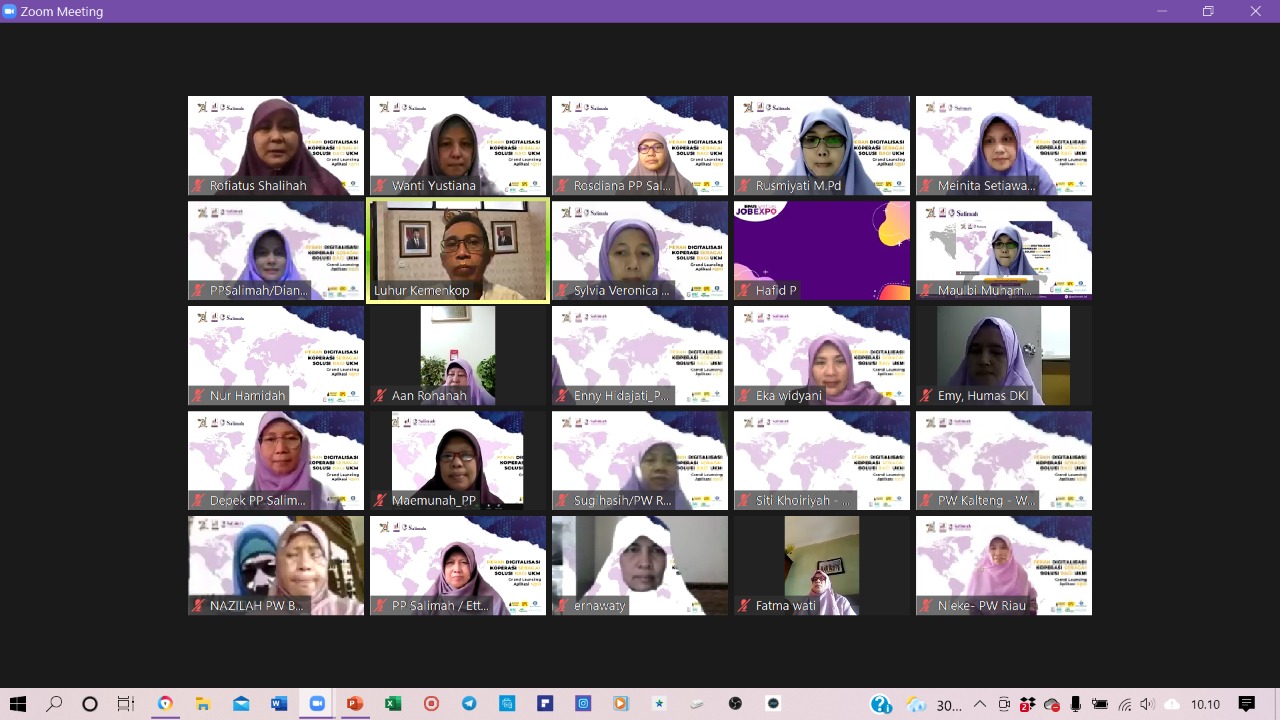This screenshot has height=720, width=1280.
Task: Open Excel from the taskbar
Action: pos(393,704)
